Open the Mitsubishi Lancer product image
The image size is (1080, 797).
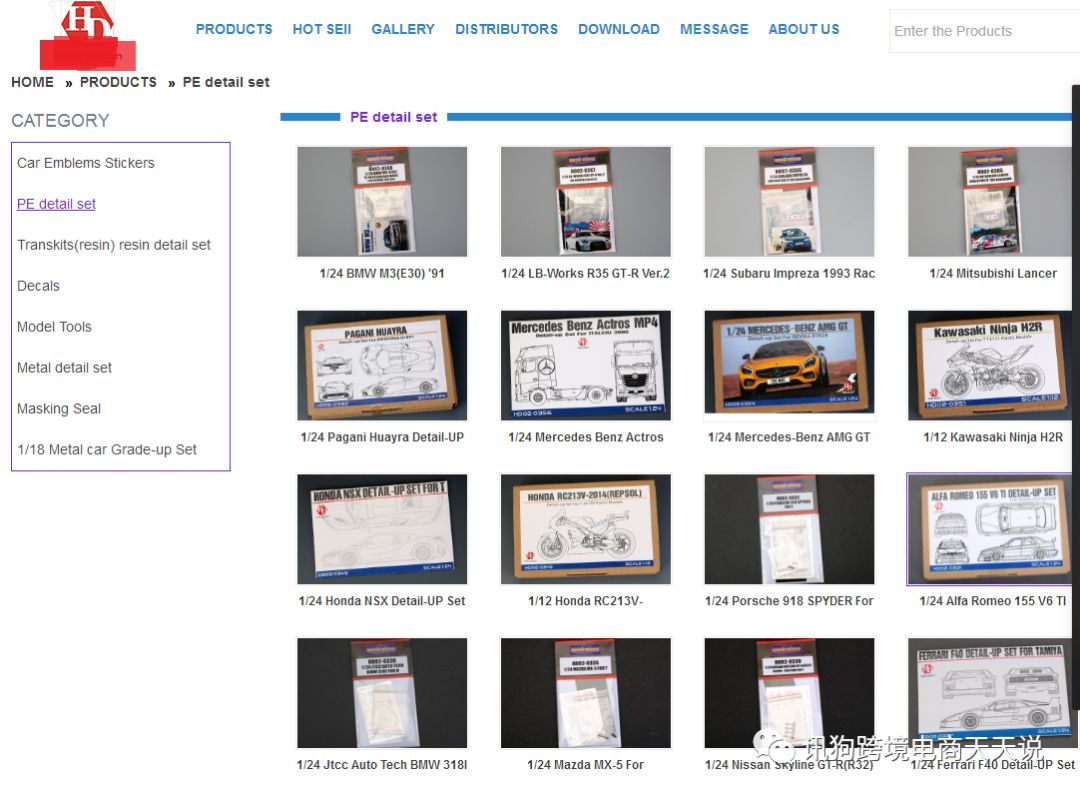(990, 201)
